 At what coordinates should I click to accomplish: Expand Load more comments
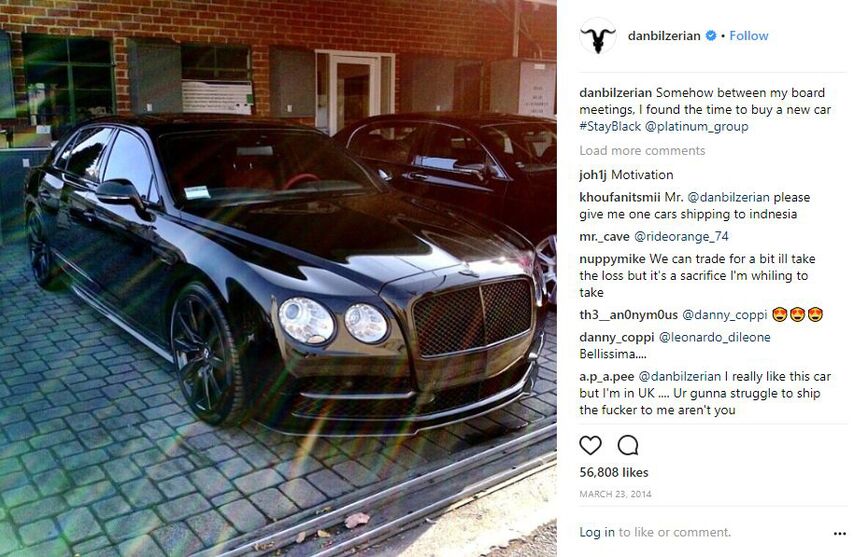click(x=642, y=150)
